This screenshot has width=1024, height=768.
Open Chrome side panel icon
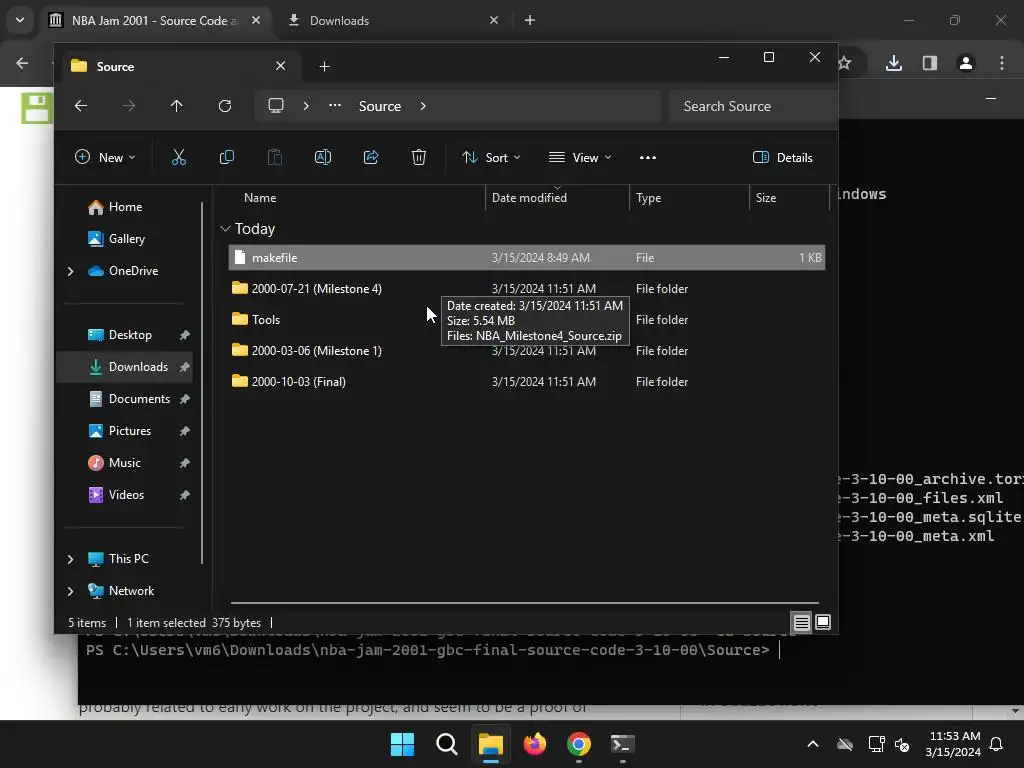click(x=930, y=63)
